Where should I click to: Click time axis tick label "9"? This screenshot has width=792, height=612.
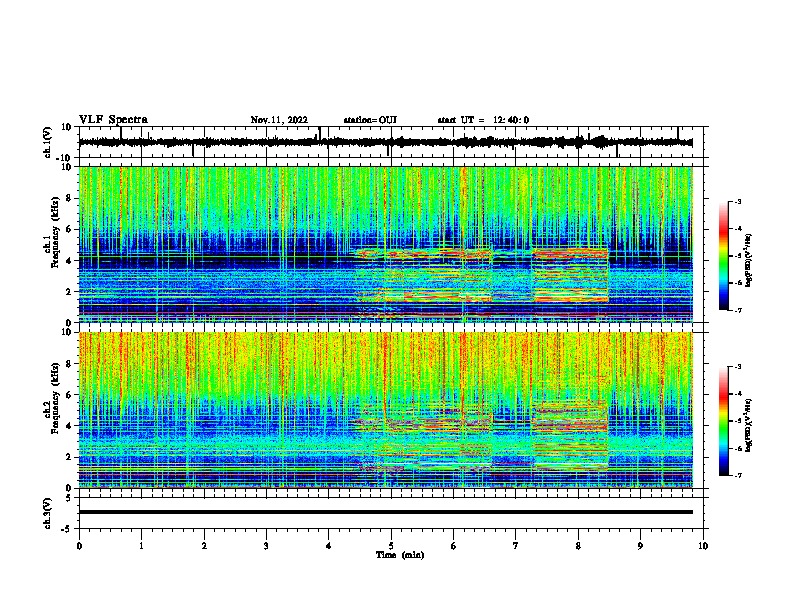coord(640,546)
